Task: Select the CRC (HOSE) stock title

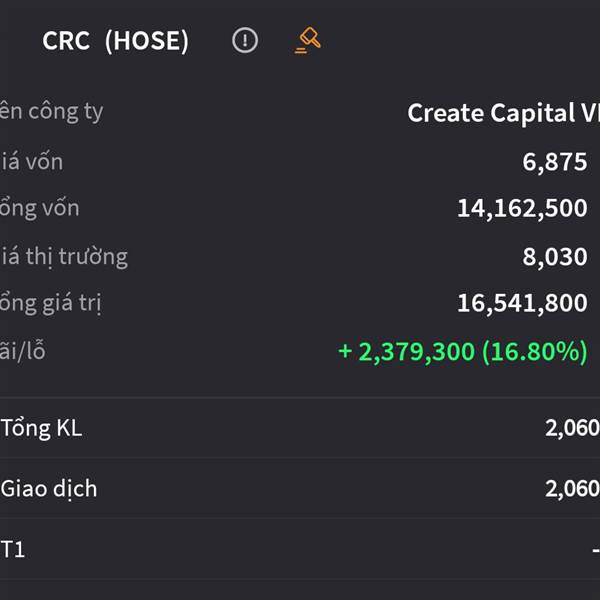Action: [116, 41]
